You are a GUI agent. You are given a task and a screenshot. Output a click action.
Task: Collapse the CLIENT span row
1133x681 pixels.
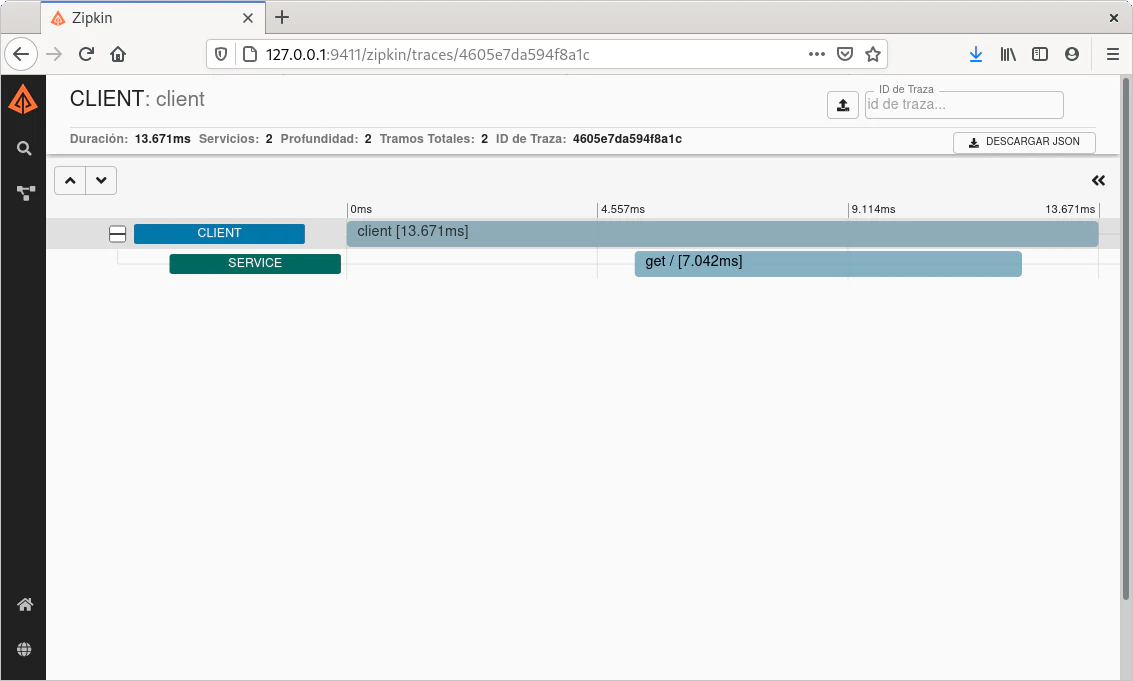(x=117, y=234)
